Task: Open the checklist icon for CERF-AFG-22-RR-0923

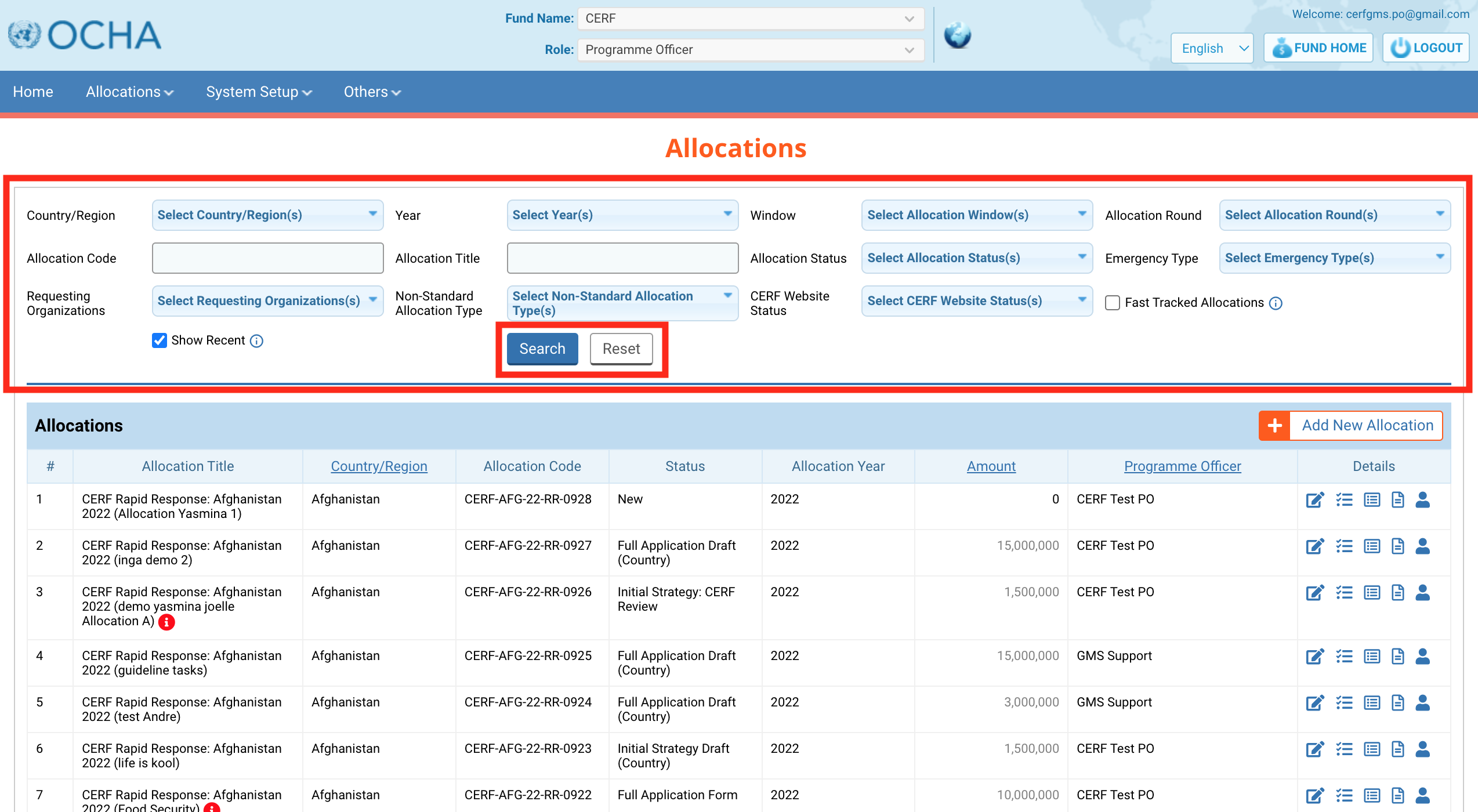Action: 1344,749
